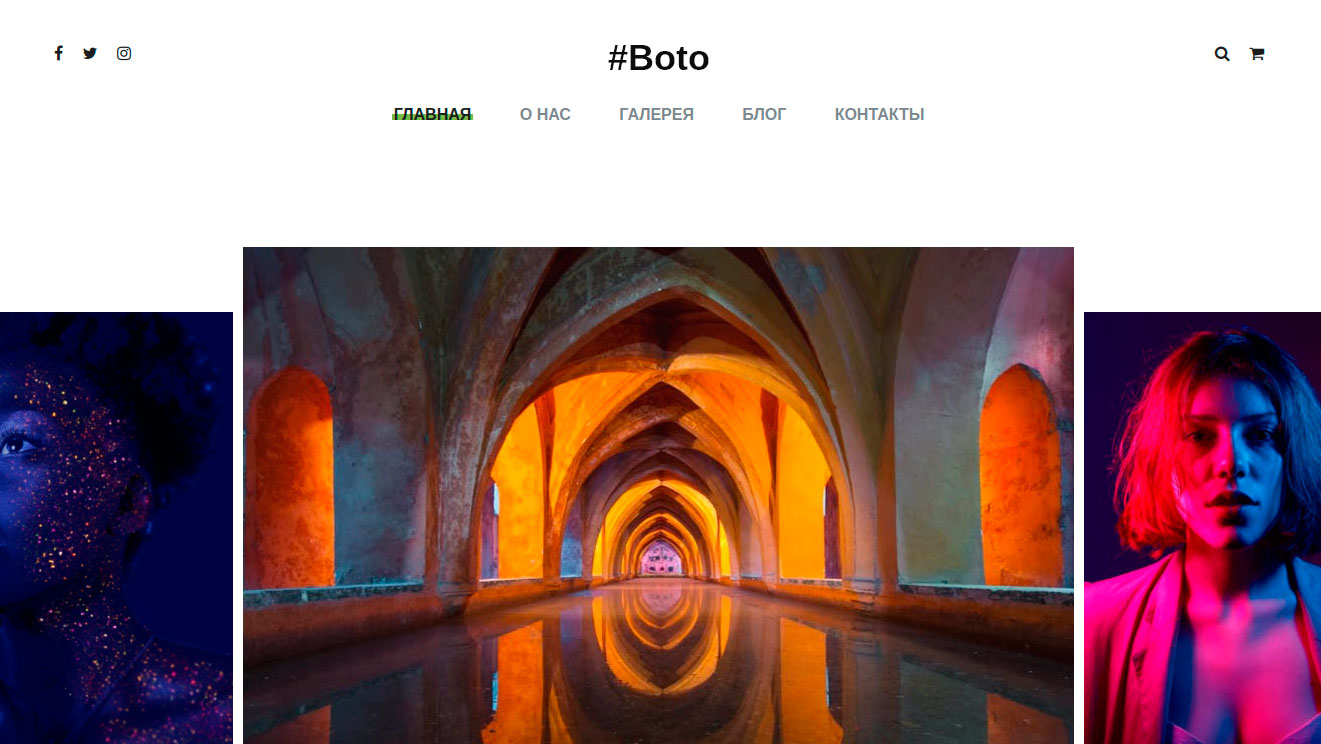Open the О НАС page
Image resolution: width=1321 pixels, height=744 pixels.
coord(545,114)
